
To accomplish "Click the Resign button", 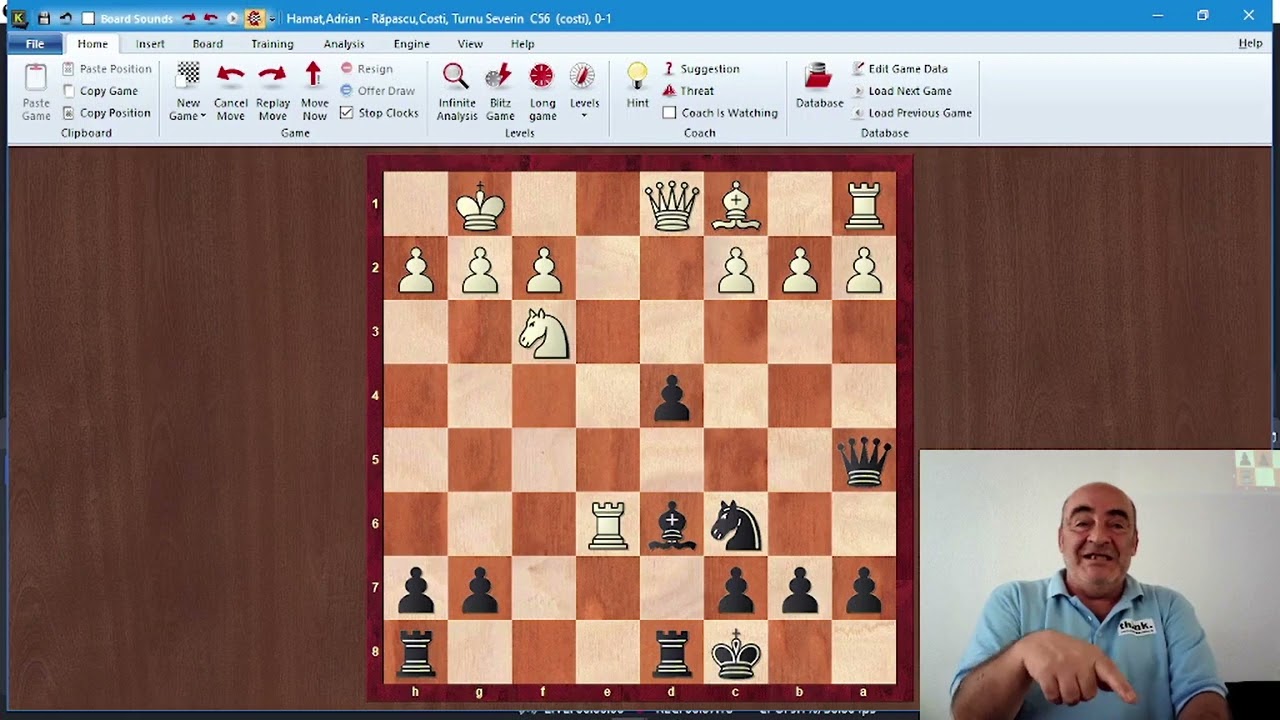I will click(x=366, y=69).
